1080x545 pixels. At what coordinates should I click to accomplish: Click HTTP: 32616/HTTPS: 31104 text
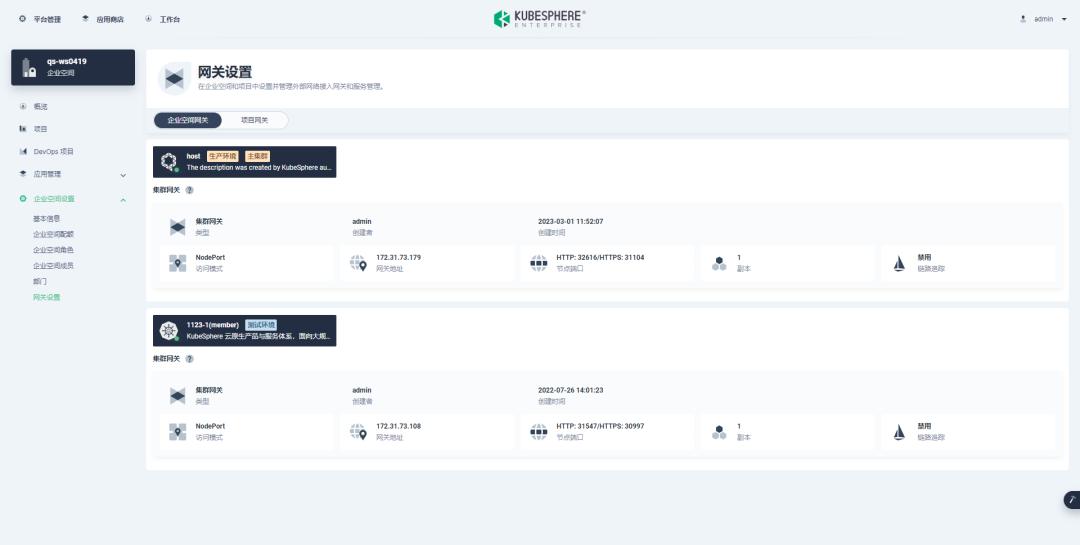pyautogui.click(x=600, y=258)
